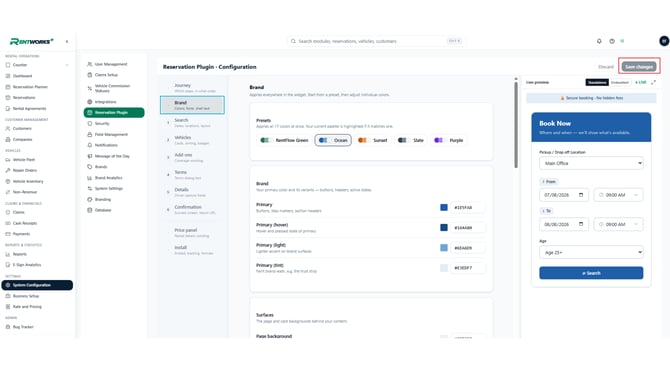Click Discard
This screenshot has height=376, width=670.
coord(605,67)
